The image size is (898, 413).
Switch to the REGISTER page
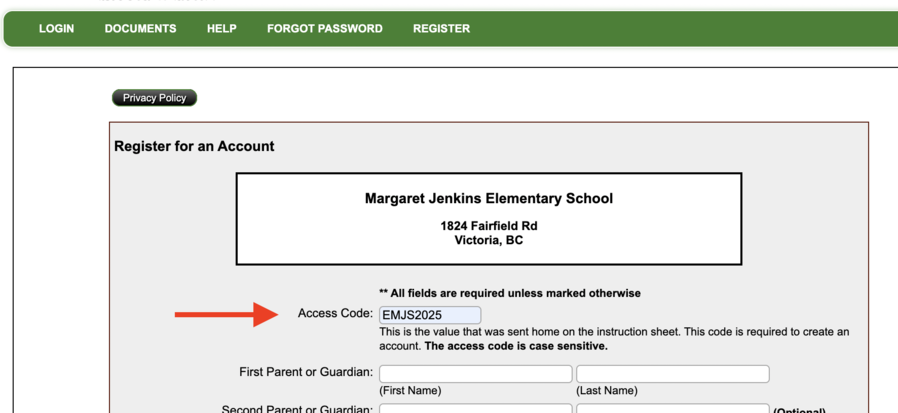click(x=442, y=29)
